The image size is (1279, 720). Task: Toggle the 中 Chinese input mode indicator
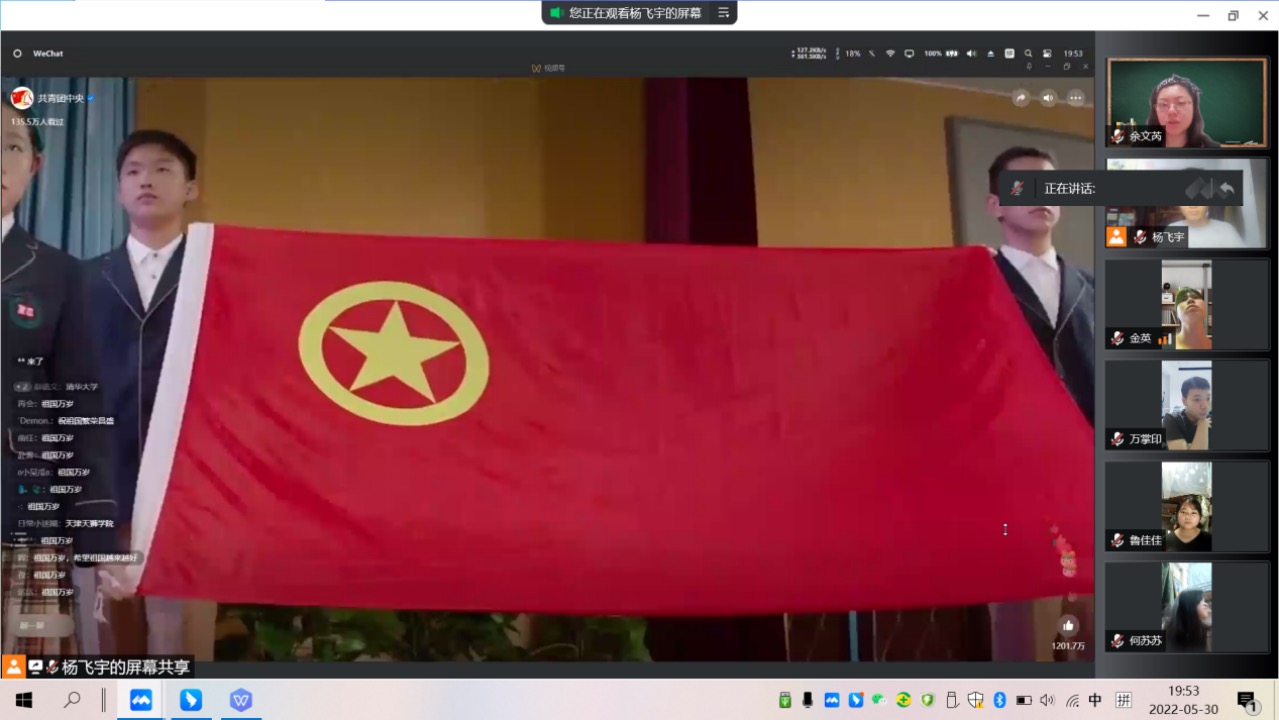(x=1096, y=700)
